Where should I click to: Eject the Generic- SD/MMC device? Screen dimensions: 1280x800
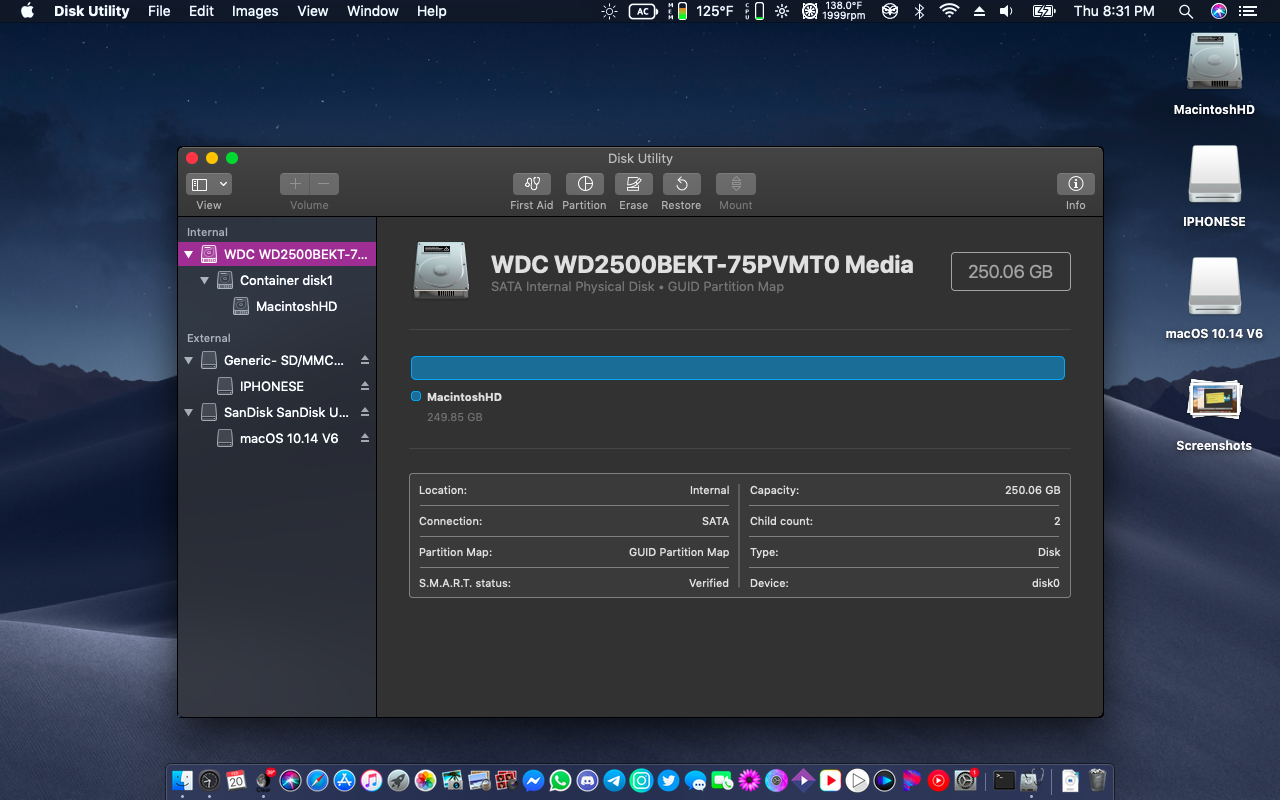[365, 360]
